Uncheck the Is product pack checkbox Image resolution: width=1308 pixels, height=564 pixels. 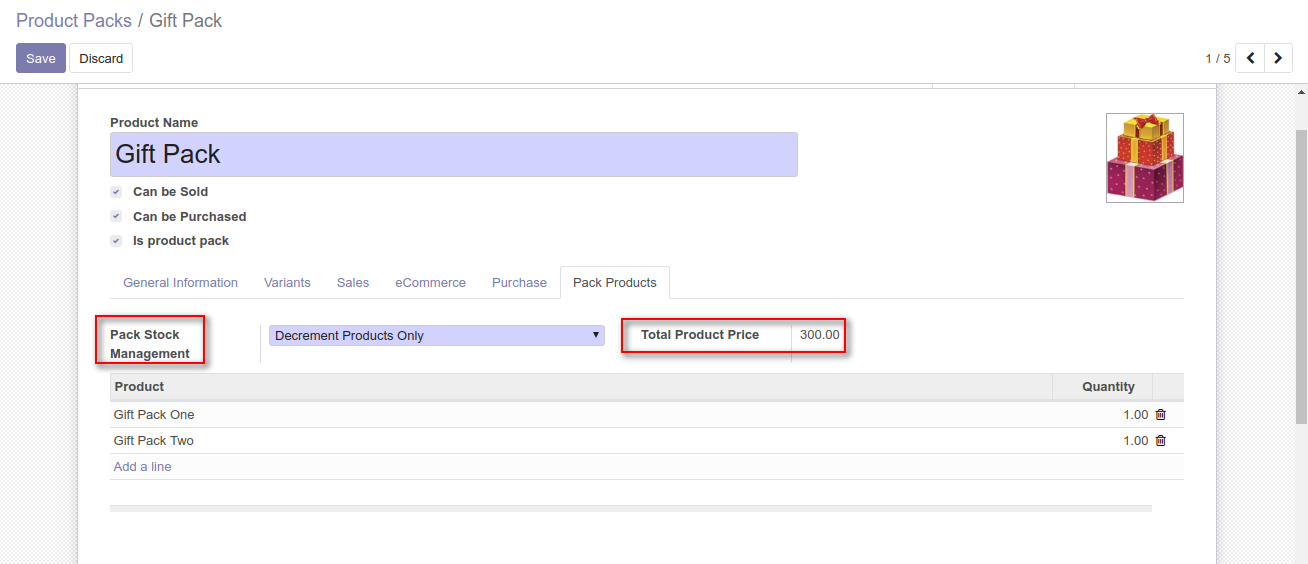116,241
